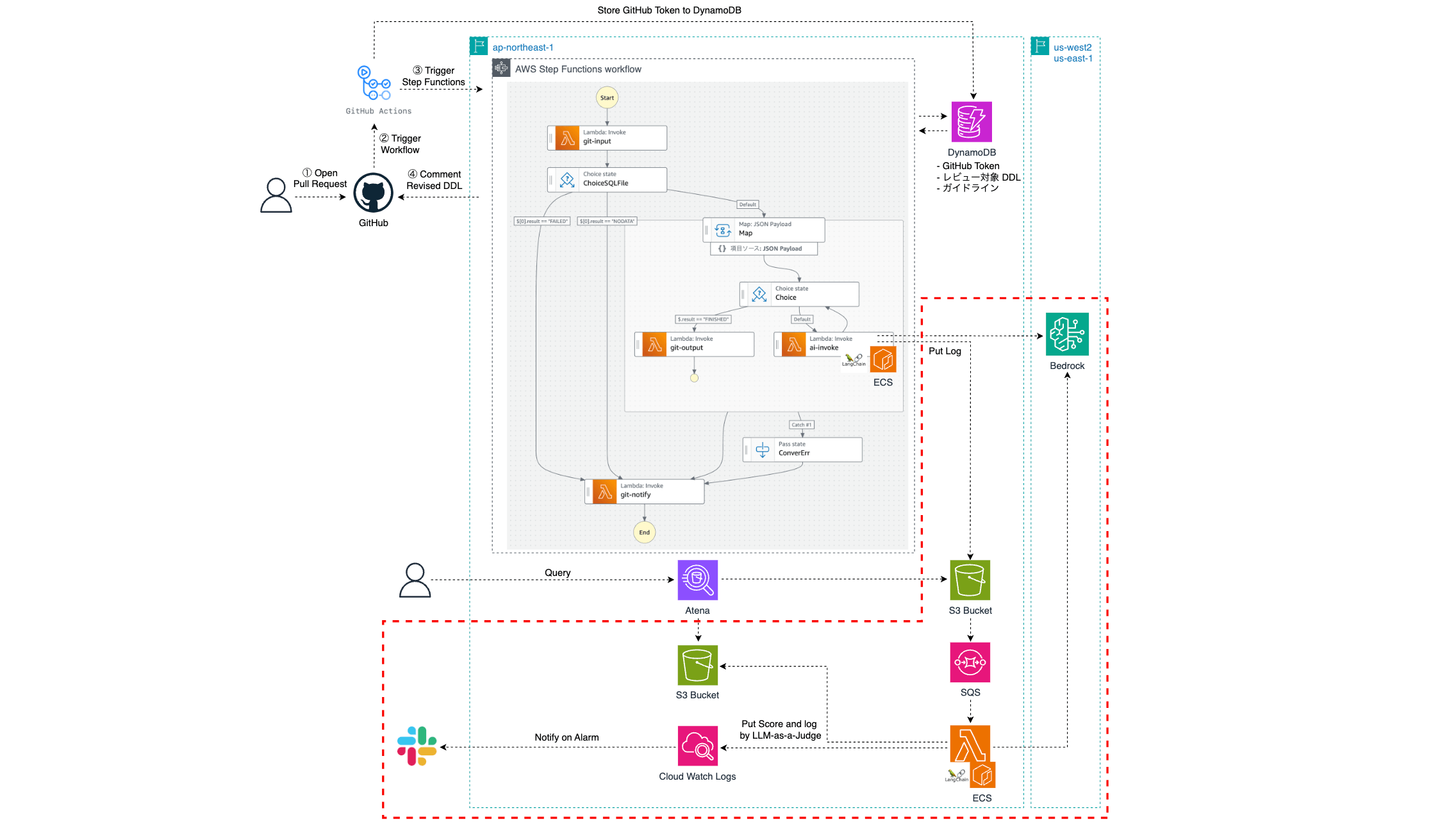Click the Trigger Step Functions label

click(434, 76)
